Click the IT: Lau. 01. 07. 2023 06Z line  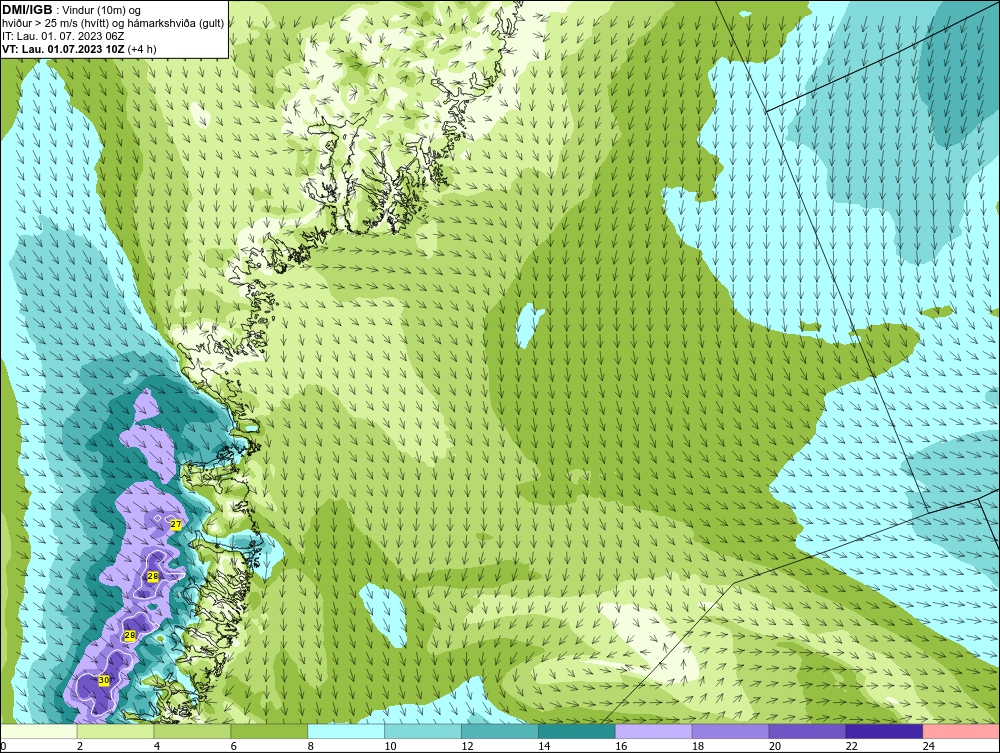(63, 36)
